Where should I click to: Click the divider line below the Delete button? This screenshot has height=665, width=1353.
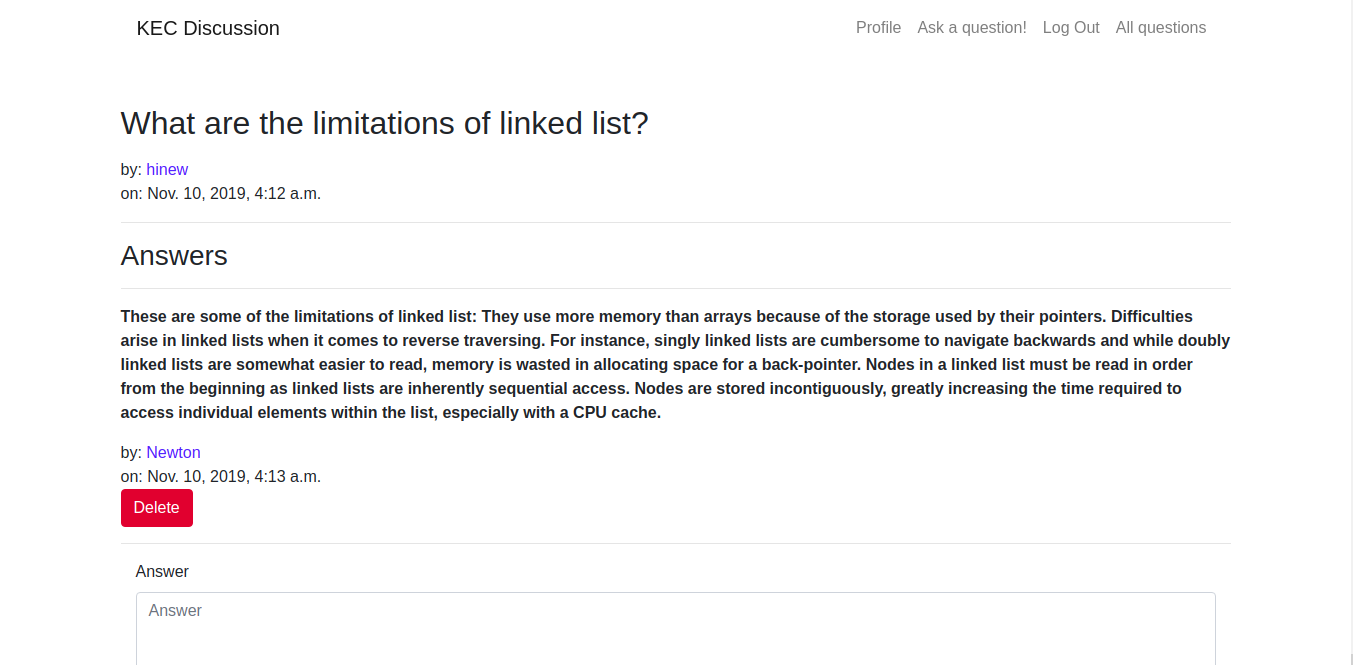click(676, 544)
